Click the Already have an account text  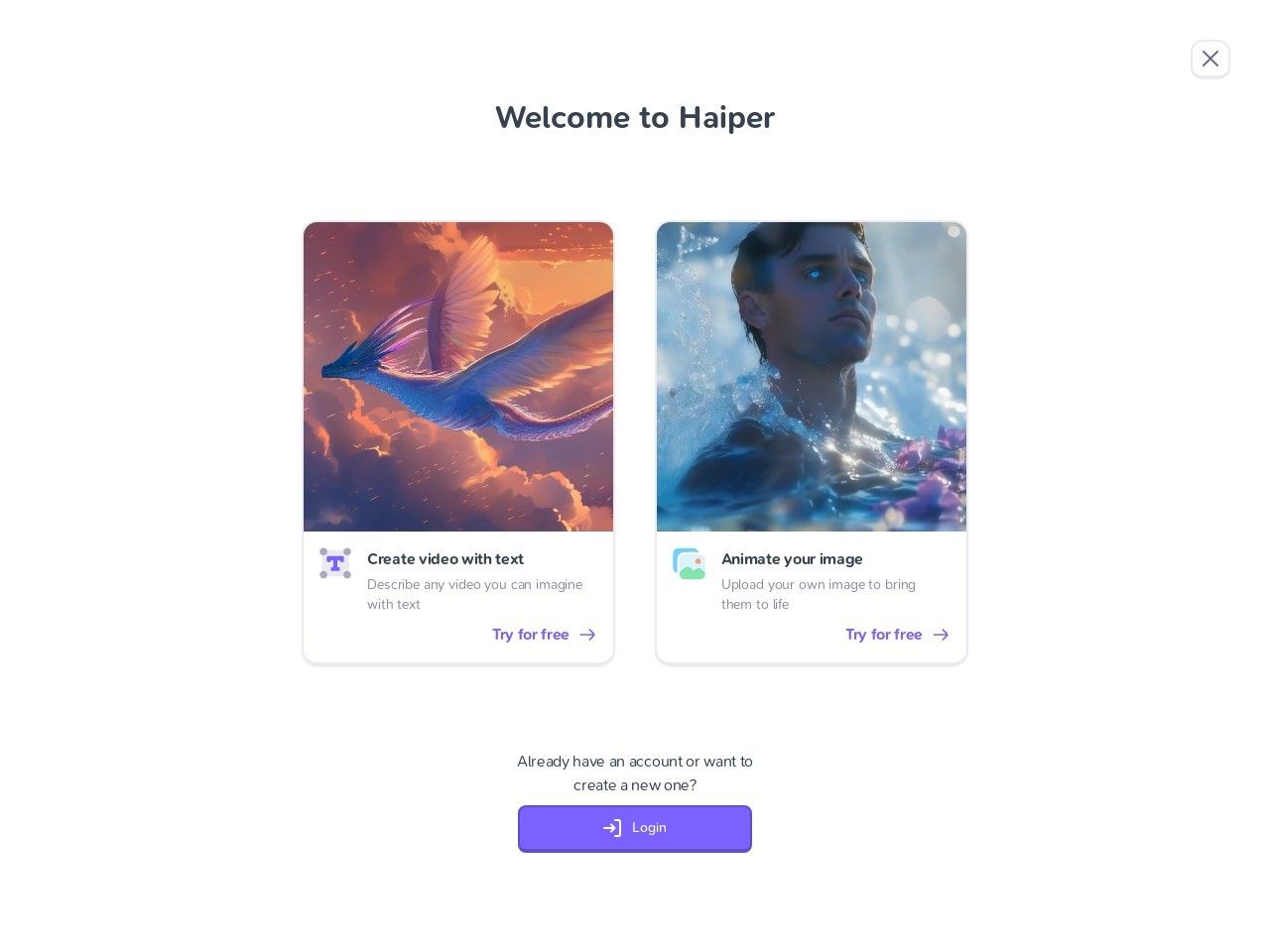635,773
